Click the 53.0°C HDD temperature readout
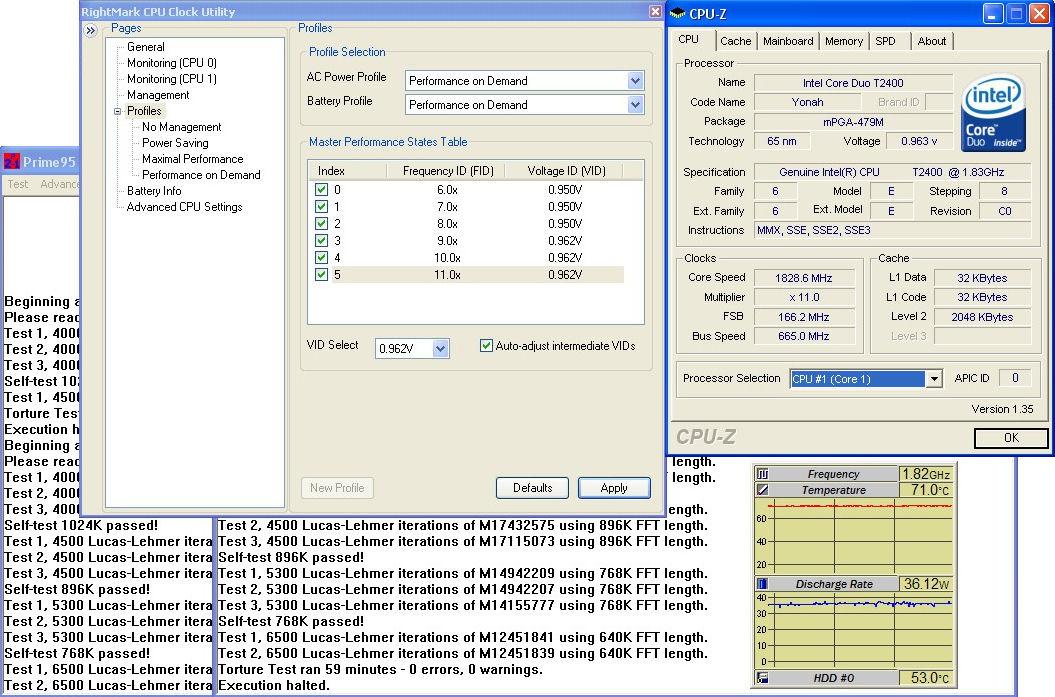Screen dimensions: 1055x697 coord(926,677)
